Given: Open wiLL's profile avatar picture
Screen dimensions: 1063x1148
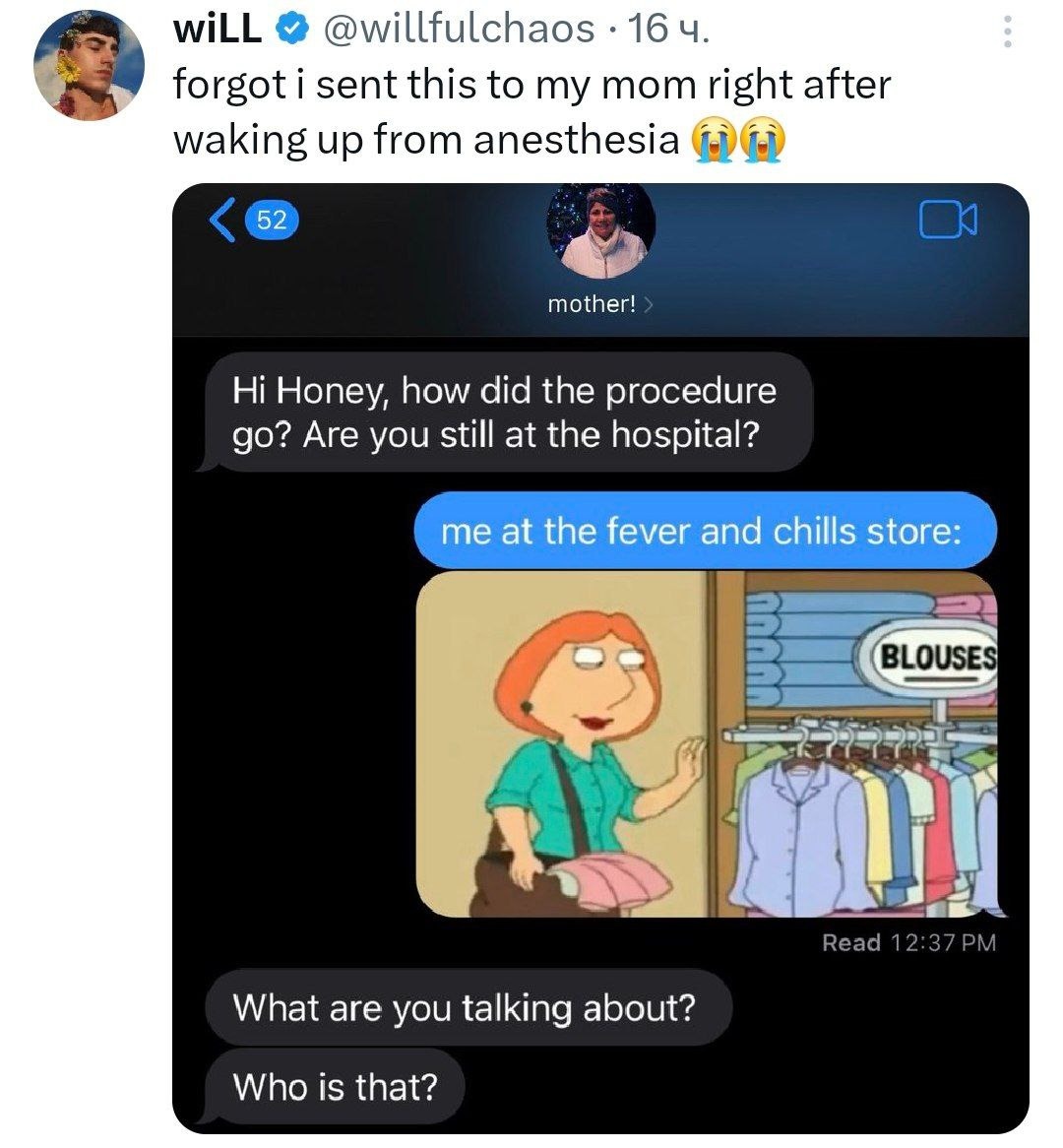Looking at the screenshot, I should pyautogui.click(x=89, y=66).
